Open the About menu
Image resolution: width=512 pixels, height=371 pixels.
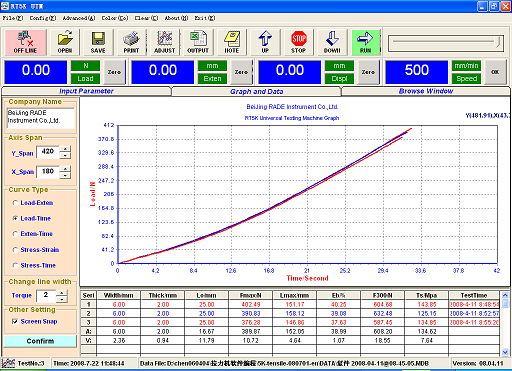pos(176,18)
